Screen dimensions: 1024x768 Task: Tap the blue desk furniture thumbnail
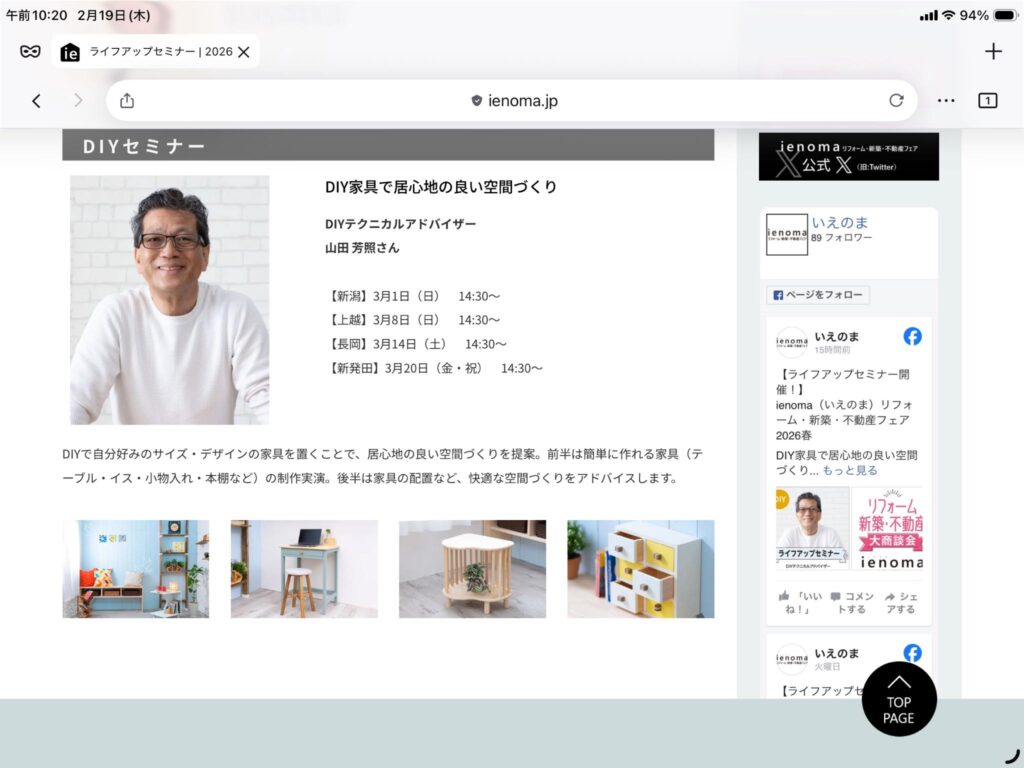[304, 569]
